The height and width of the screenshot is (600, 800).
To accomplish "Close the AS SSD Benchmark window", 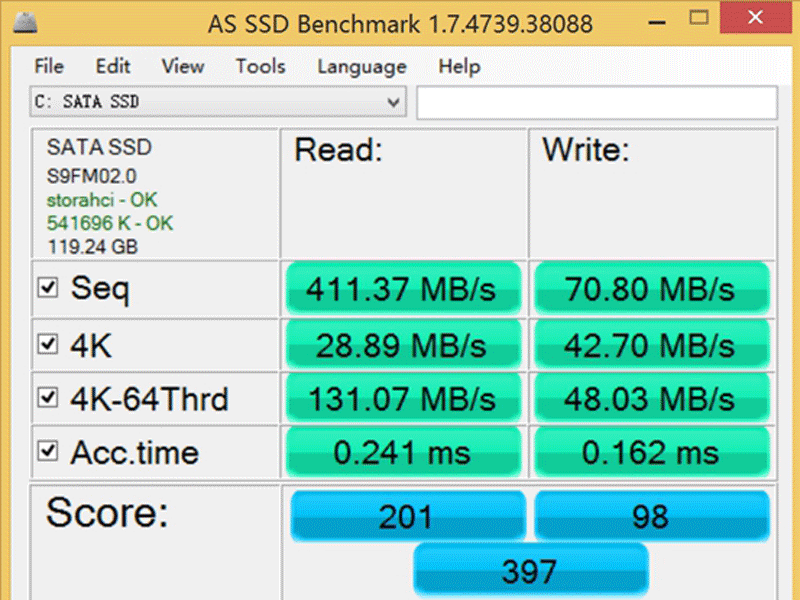I will [756, 18].
